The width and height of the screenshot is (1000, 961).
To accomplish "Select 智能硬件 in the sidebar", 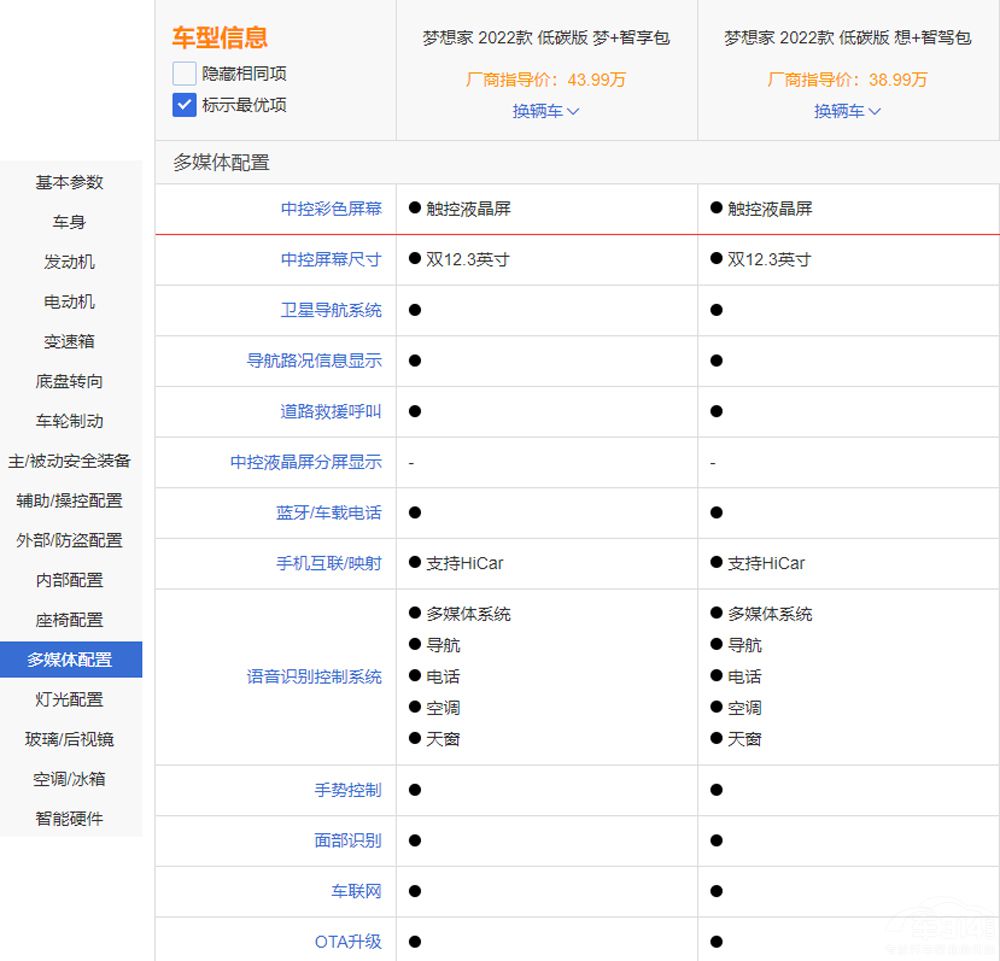I will tap(70, 819).
